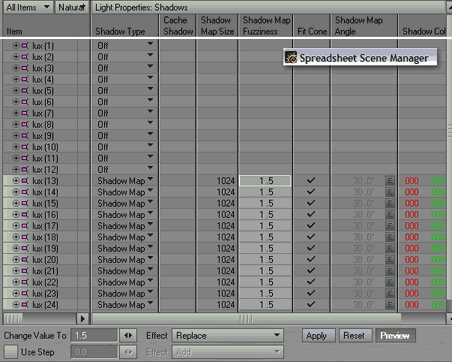Click the Shadow Map Size column header
The image size is (452, 362).
pyautogui.click(x=217, y=26)
